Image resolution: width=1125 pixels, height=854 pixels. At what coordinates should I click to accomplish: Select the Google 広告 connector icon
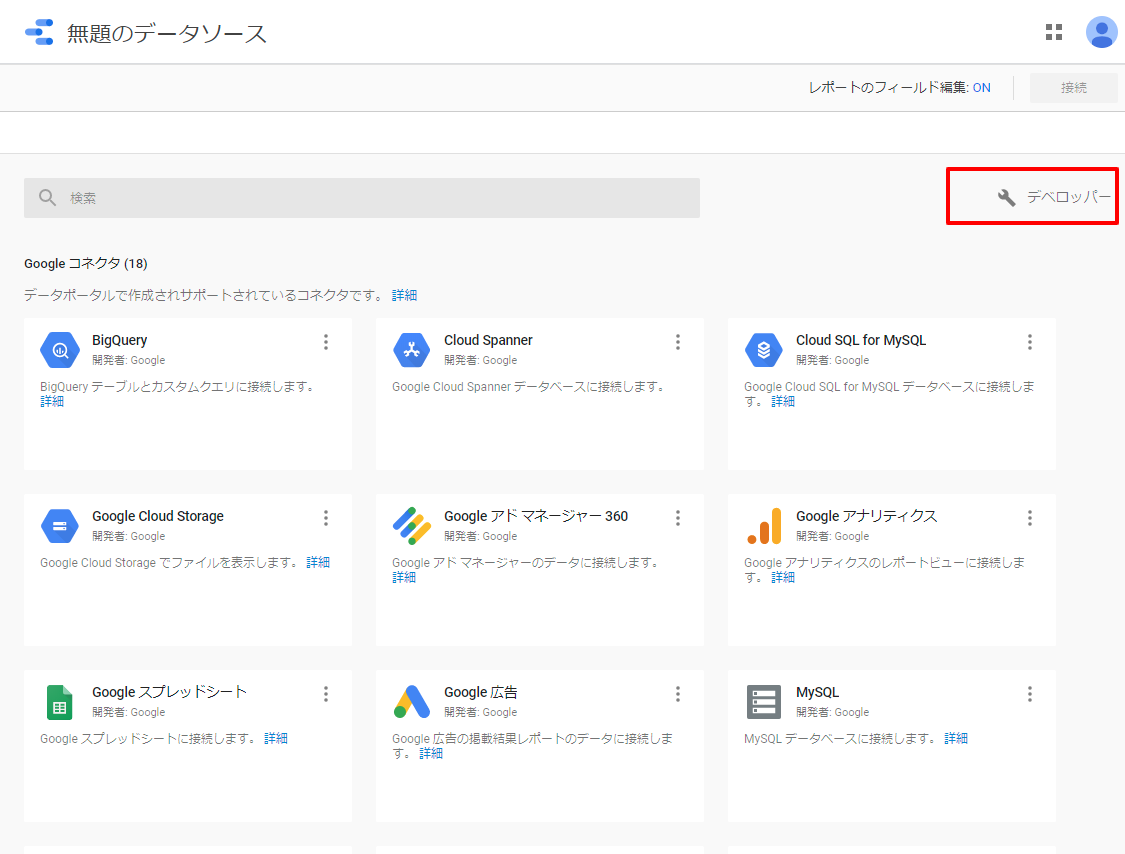(x=411, y=702)
